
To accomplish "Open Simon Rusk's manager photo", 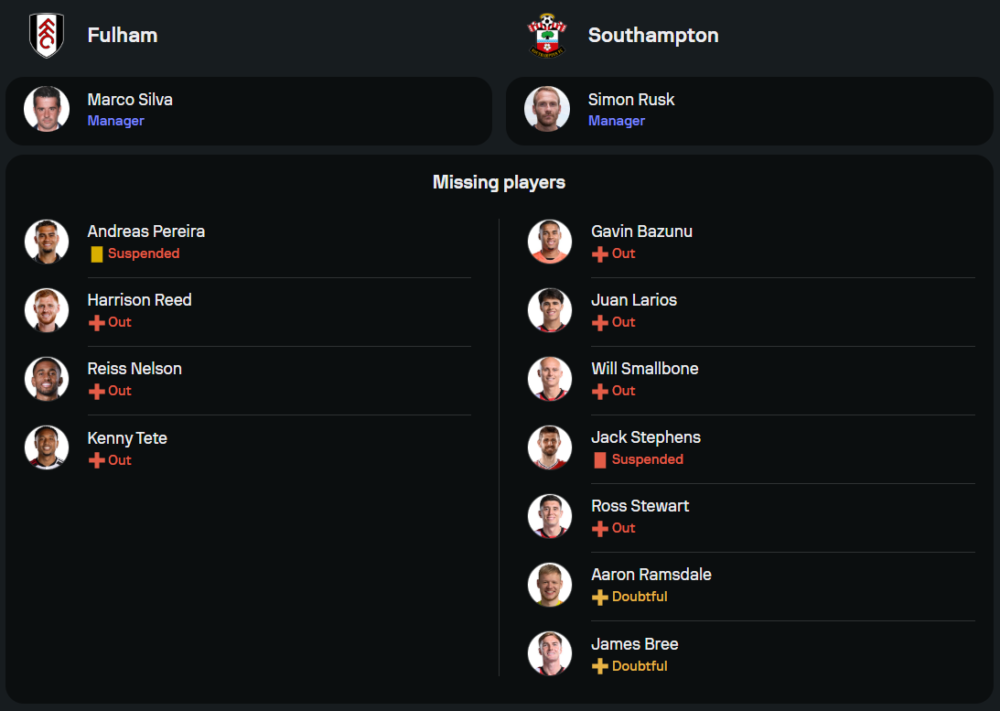I will 547,109.
